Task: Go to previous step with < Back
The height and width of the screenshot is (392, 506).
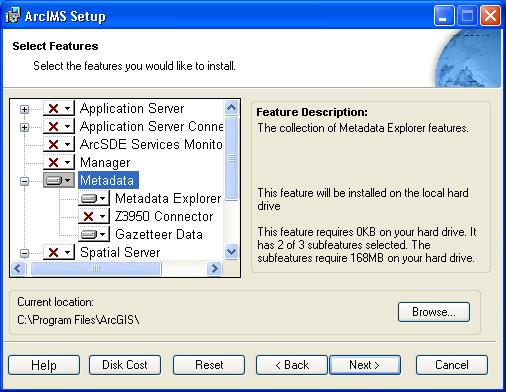Action: click(292, 365)
